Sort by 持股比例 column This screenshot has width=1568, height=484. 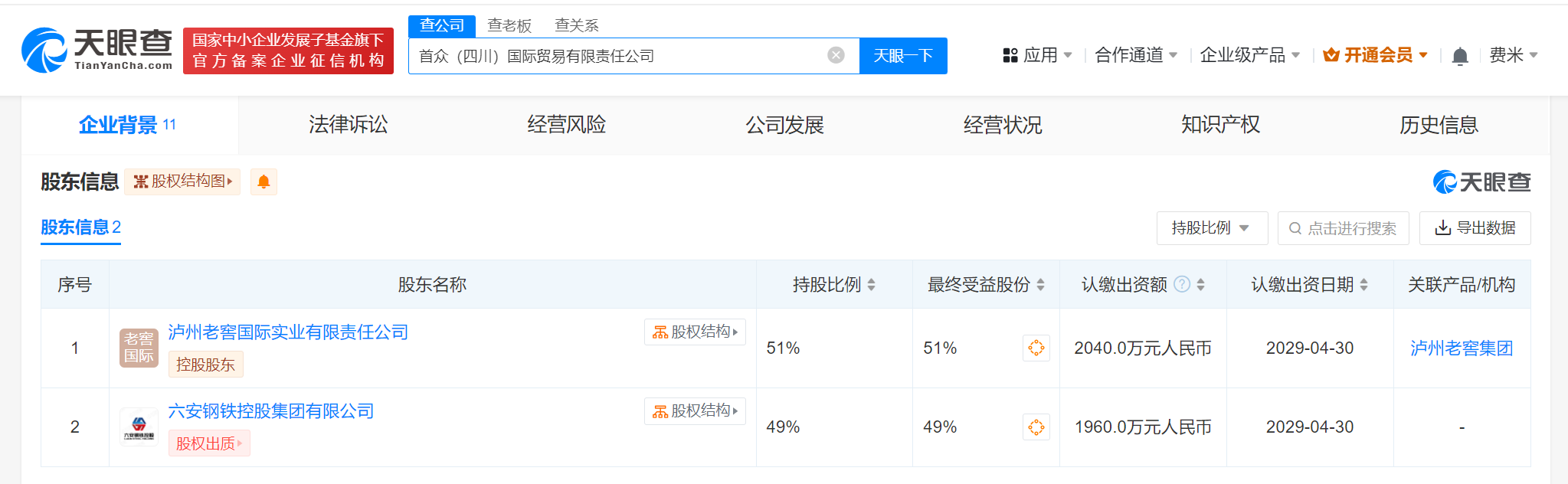[x=871, y=285]
